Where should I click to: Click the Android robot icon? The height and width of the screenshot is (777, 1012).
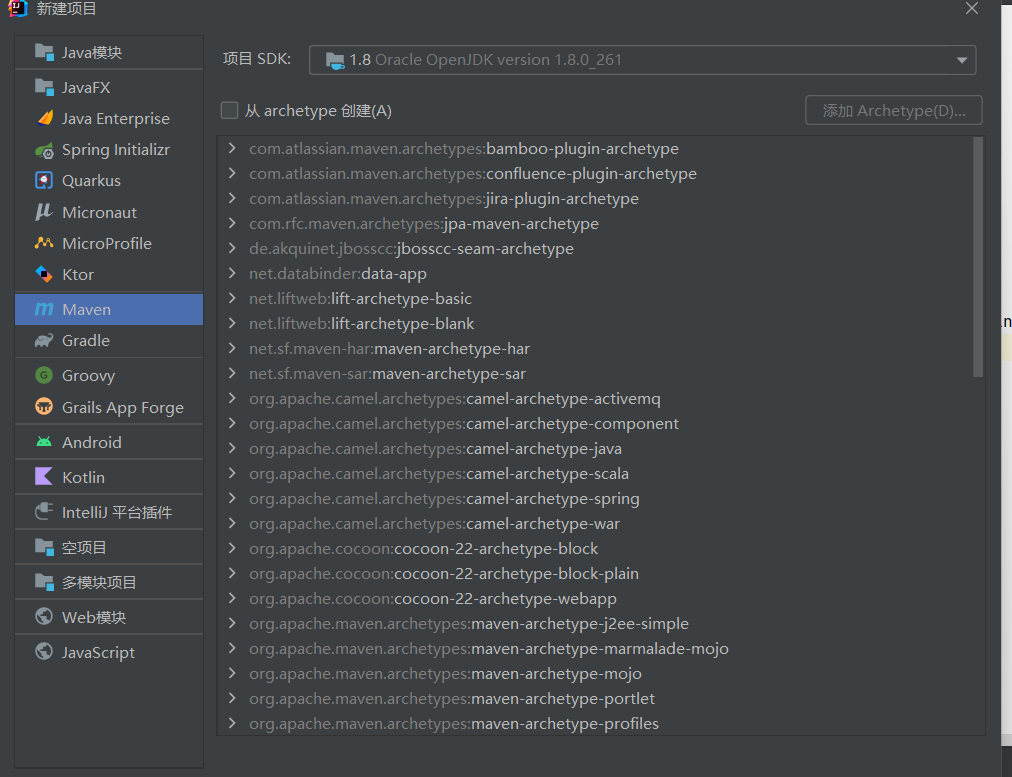point(44,442)
